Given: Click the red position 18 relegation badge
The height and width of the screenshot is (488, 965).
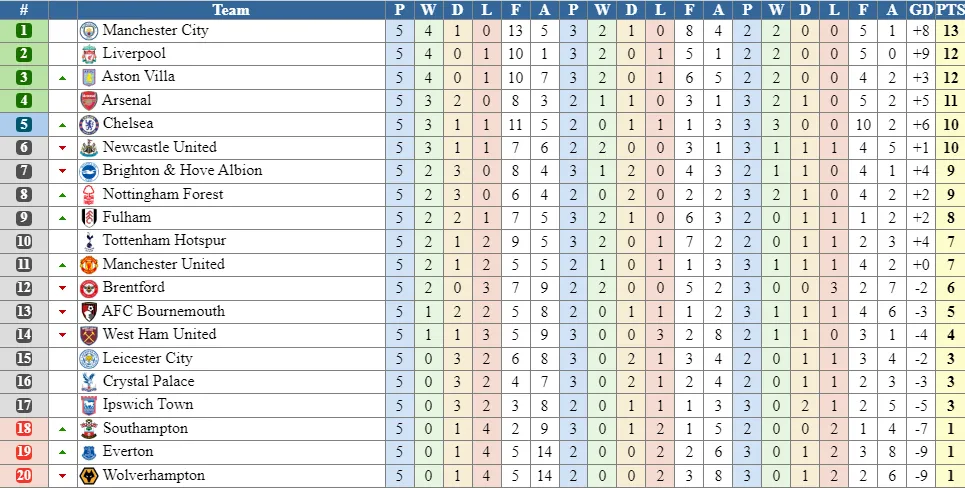Looking at the screenshot, I should click(24, 428).
